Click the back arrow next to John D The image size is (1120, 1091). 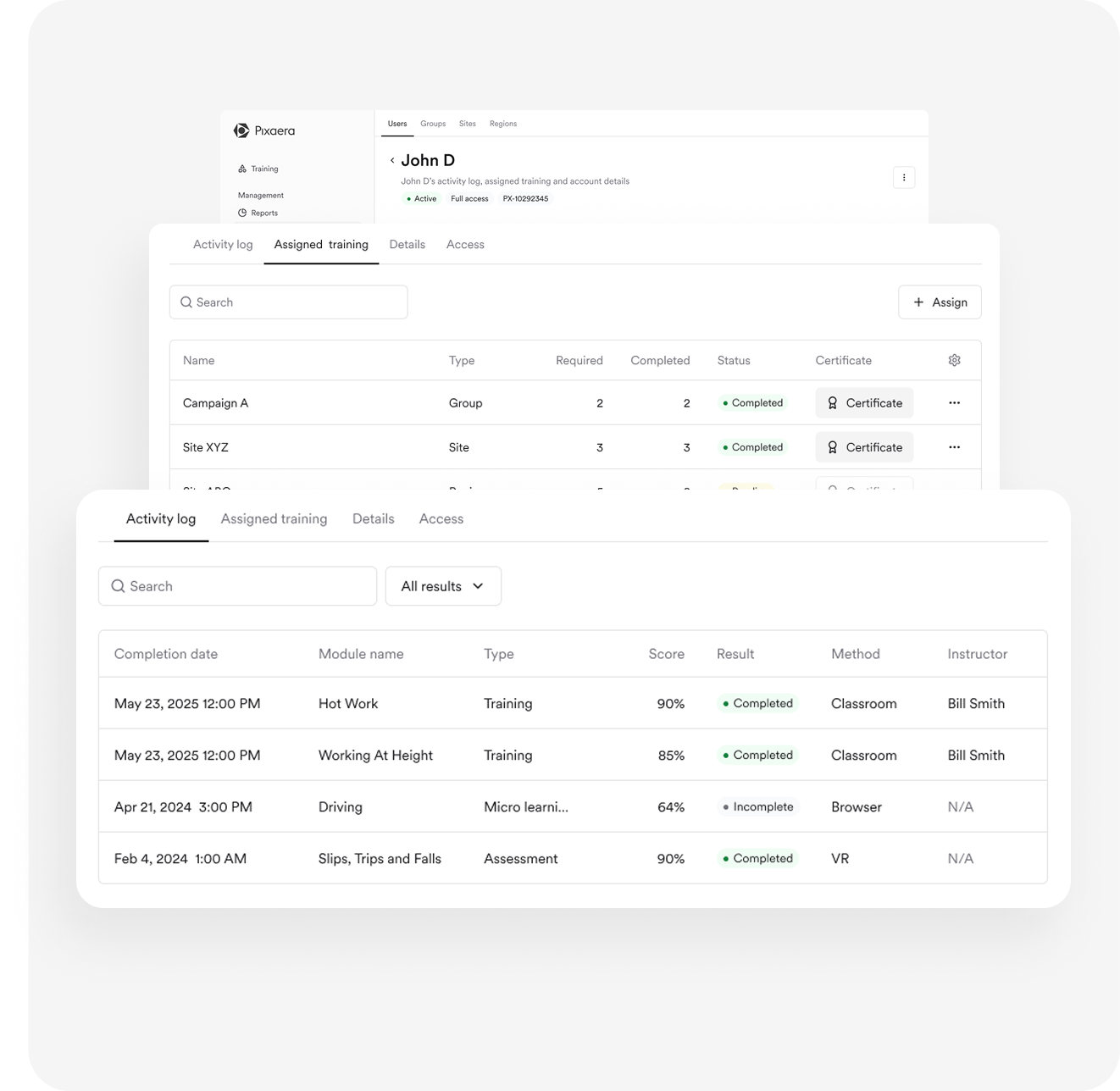(x=392, y=160)
